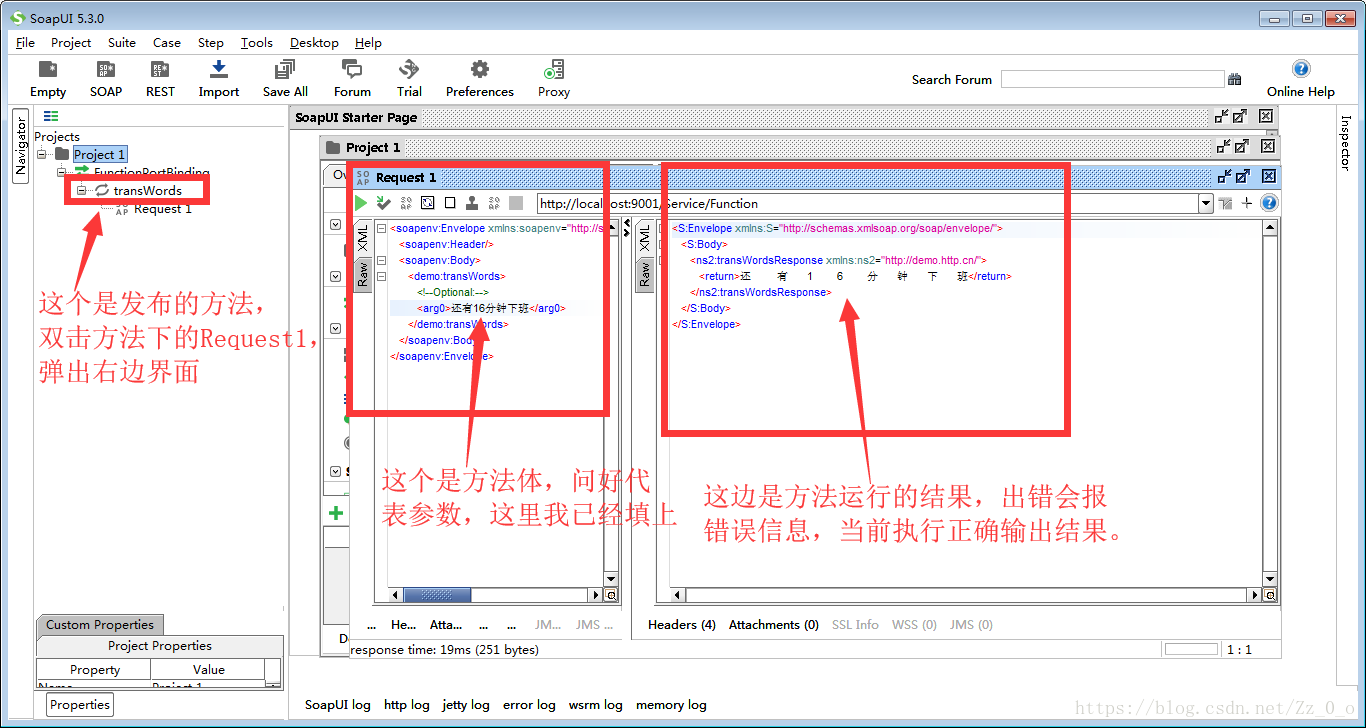Open Request 1 help question-mark icon
Viewport: 1366px width, 728px height.
pos(1269,203)
